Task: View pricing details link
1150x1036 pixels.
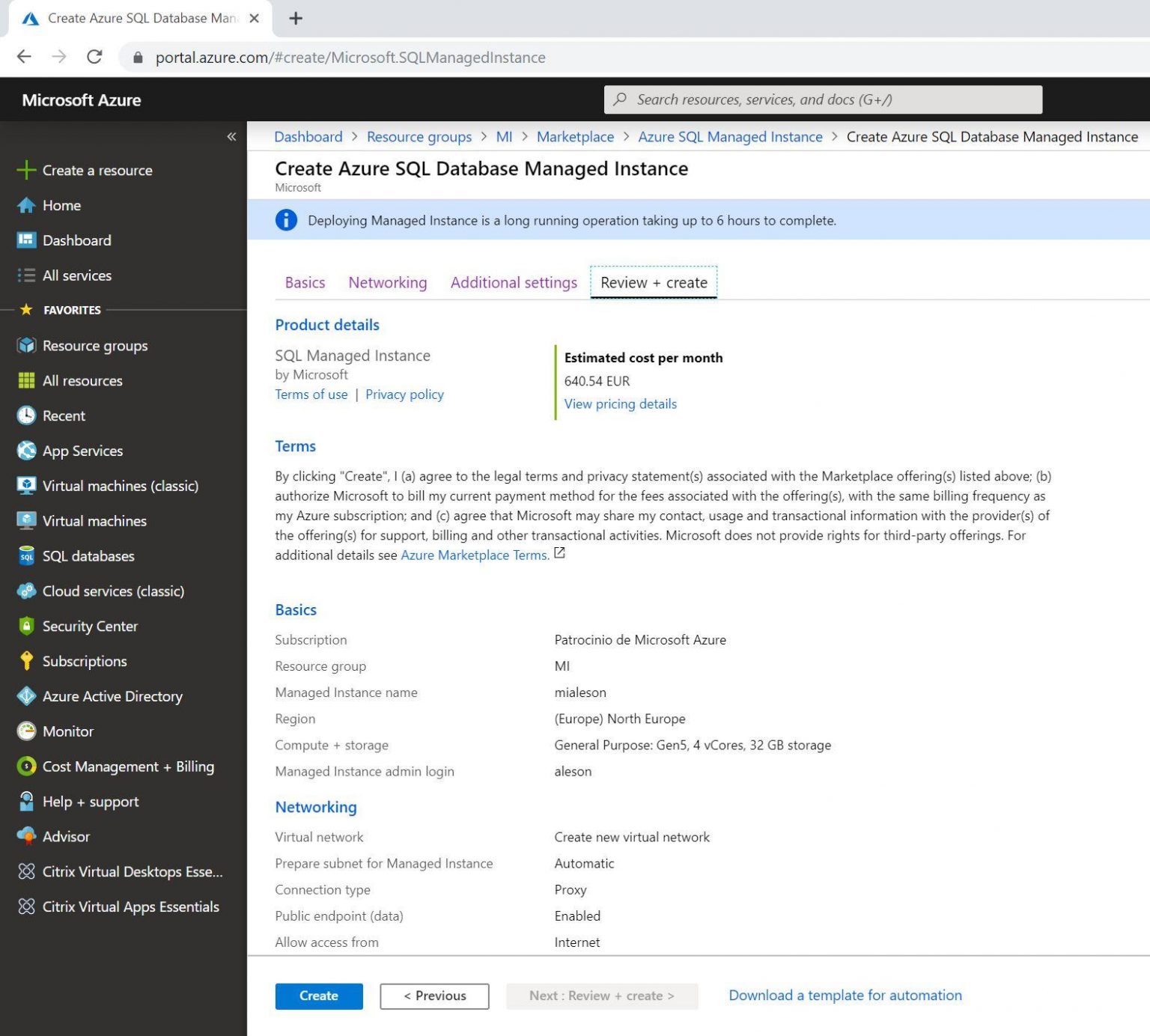Action: click(620, 403)
